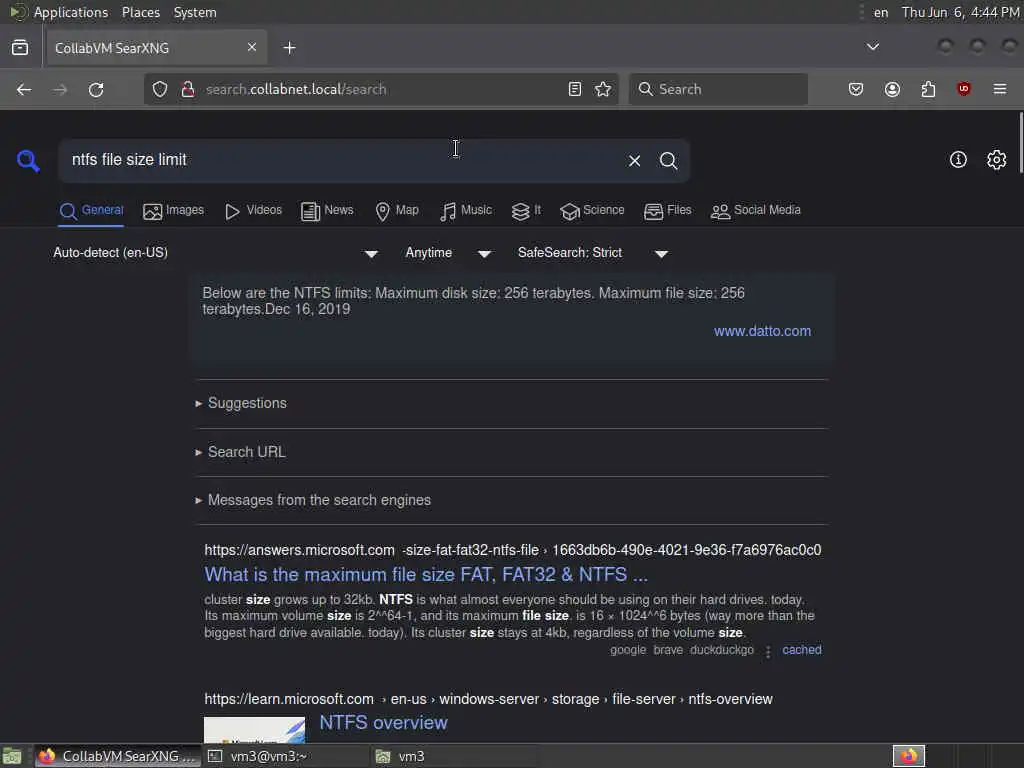Switch to the Science category
1024x768 pixels.
click(592, 210)
